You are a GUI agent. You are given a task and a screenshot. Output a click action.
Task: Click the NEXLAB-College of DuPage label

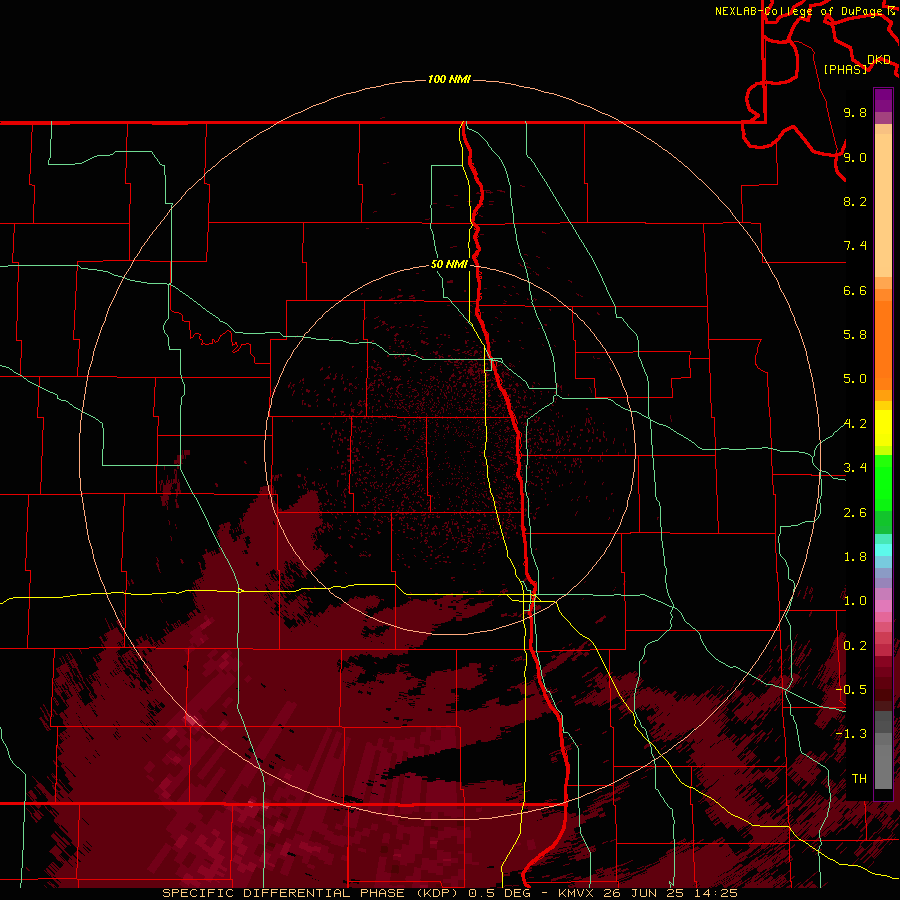tap(799, 11)
